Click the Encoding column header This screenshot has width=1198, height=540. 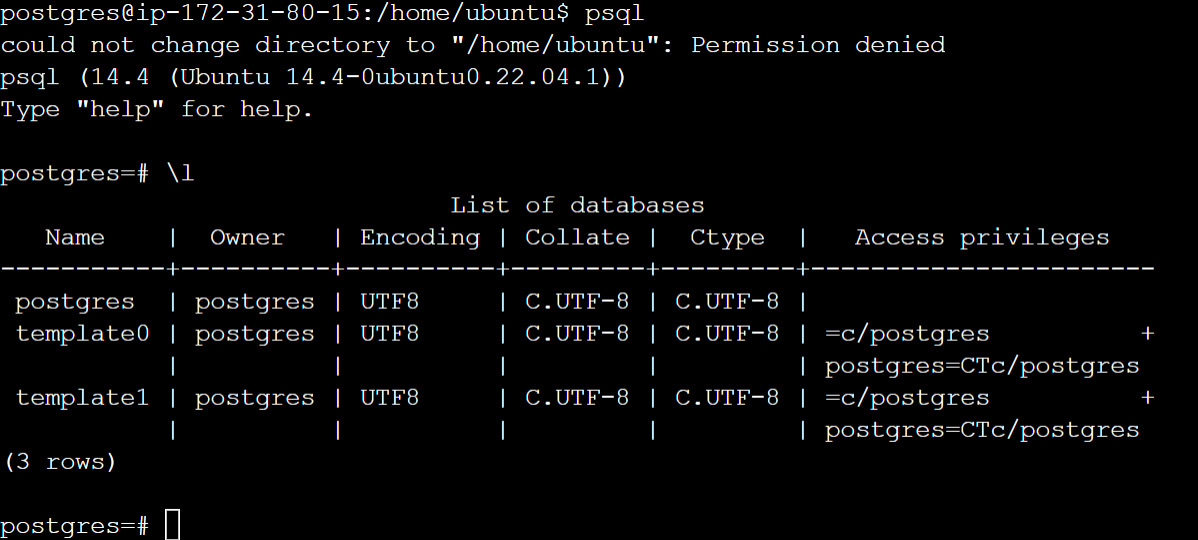click(x=420, y=238)
